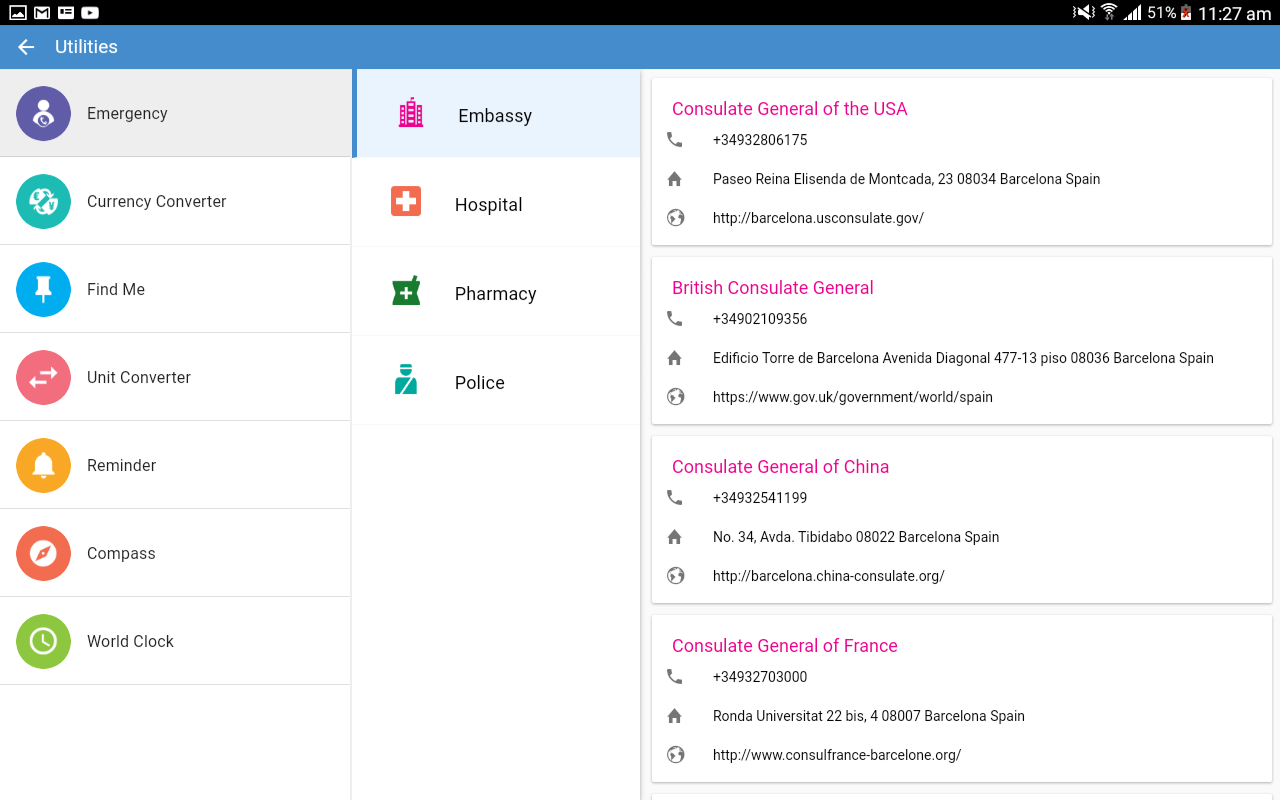Select the pink Embassy building icon
1280x800 pixels.
point(410,113)
